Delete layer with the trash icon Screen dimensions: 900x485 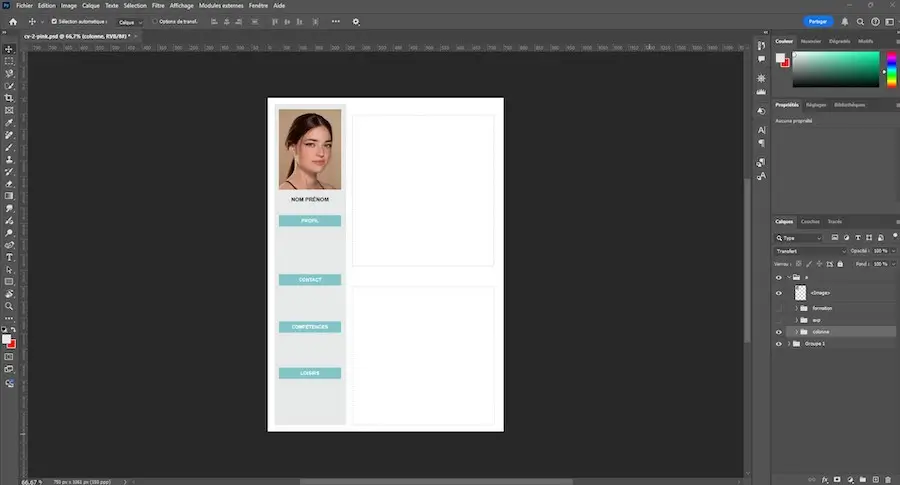click(888, 479)
